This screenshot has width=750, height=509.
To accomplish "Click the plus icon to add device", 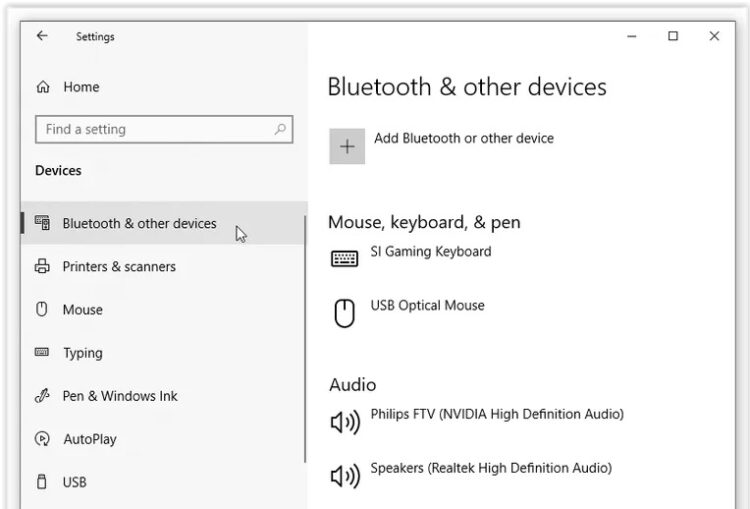I will (347, 147).
